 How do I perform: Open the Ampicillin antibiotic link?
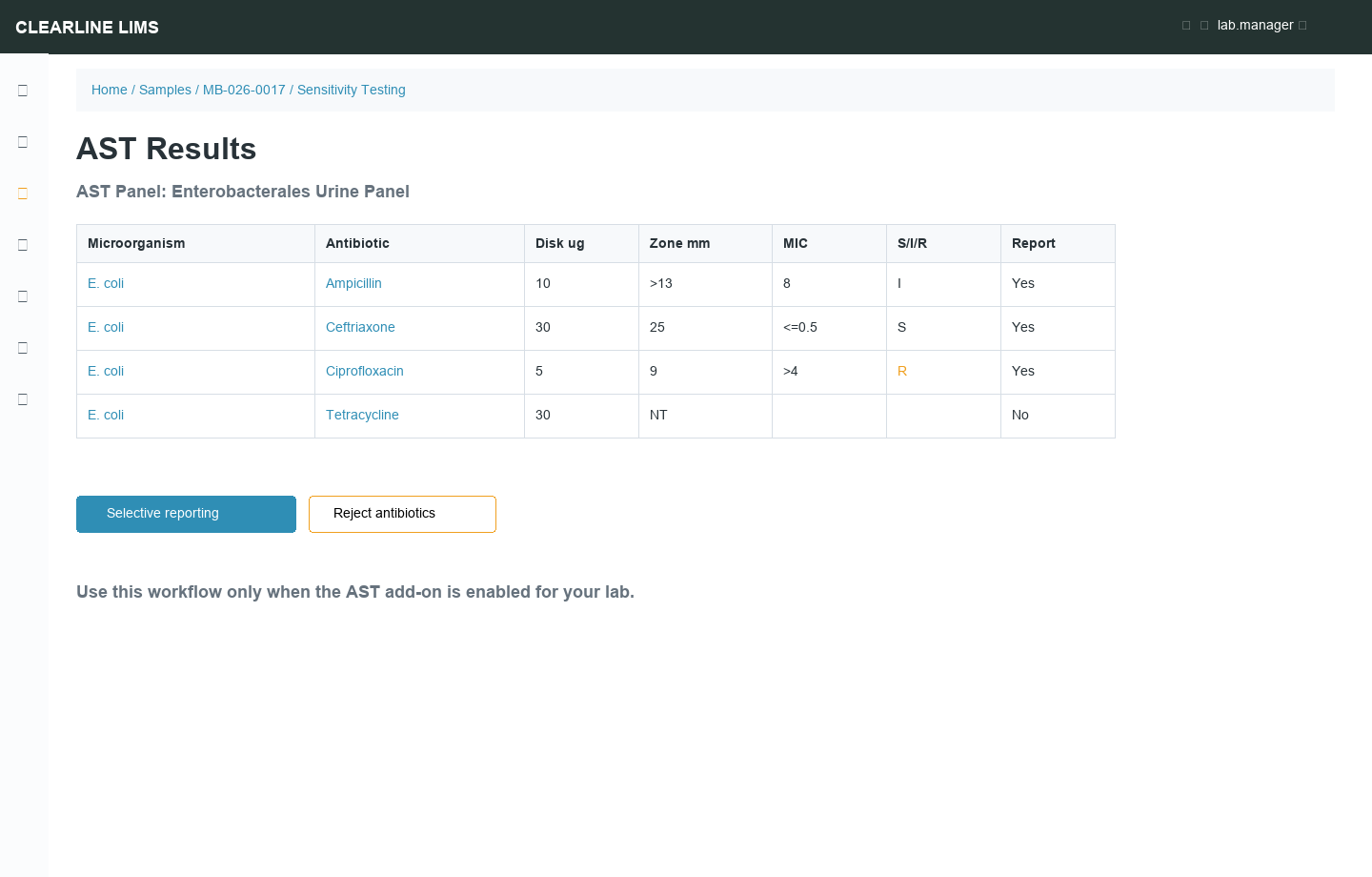[x=353, y=283]
